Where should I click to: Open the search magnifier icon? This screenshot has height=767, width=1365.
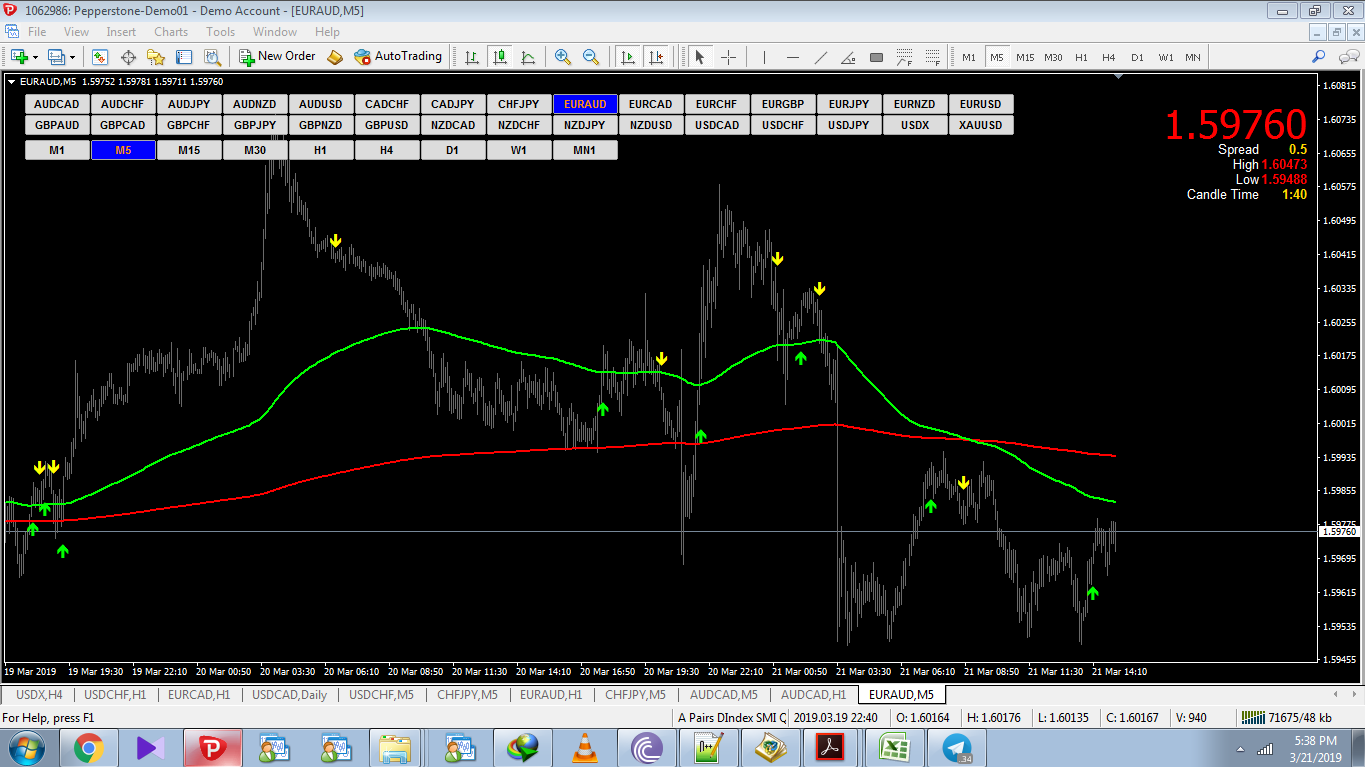[1319, 57]
